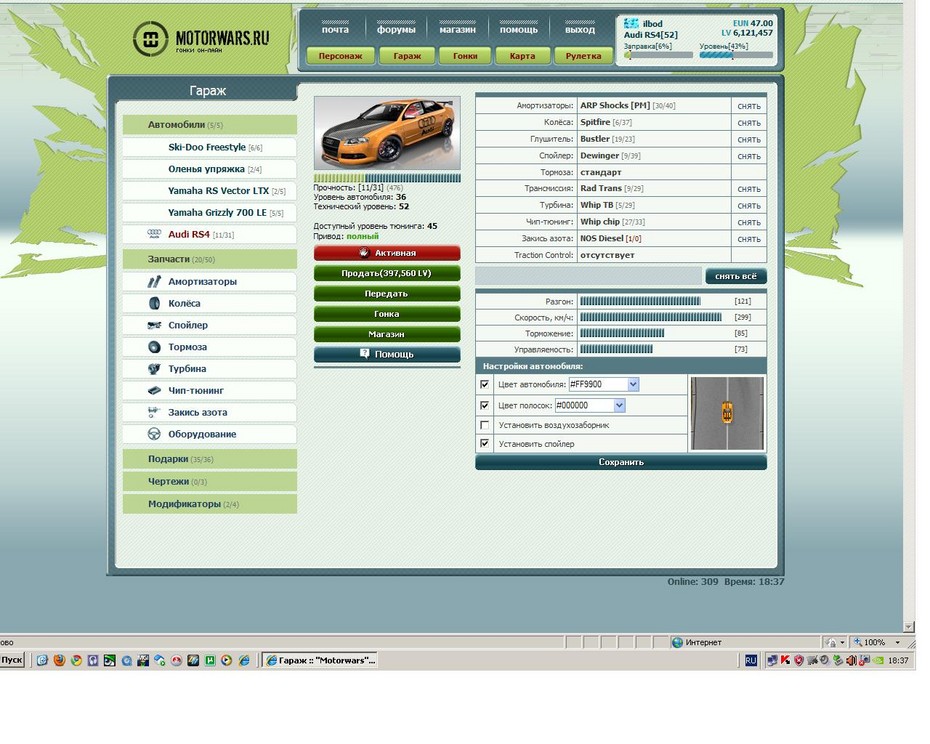Open the browser zoom level 100% dropdown
This screenshot has width=930, height=744.
coord(897,642)
